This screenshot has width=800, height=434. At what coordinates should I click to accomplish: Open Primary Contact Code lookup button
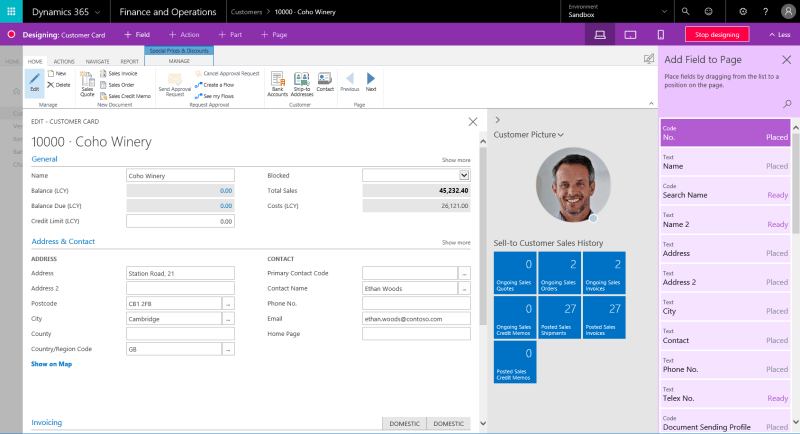[464, 273]
